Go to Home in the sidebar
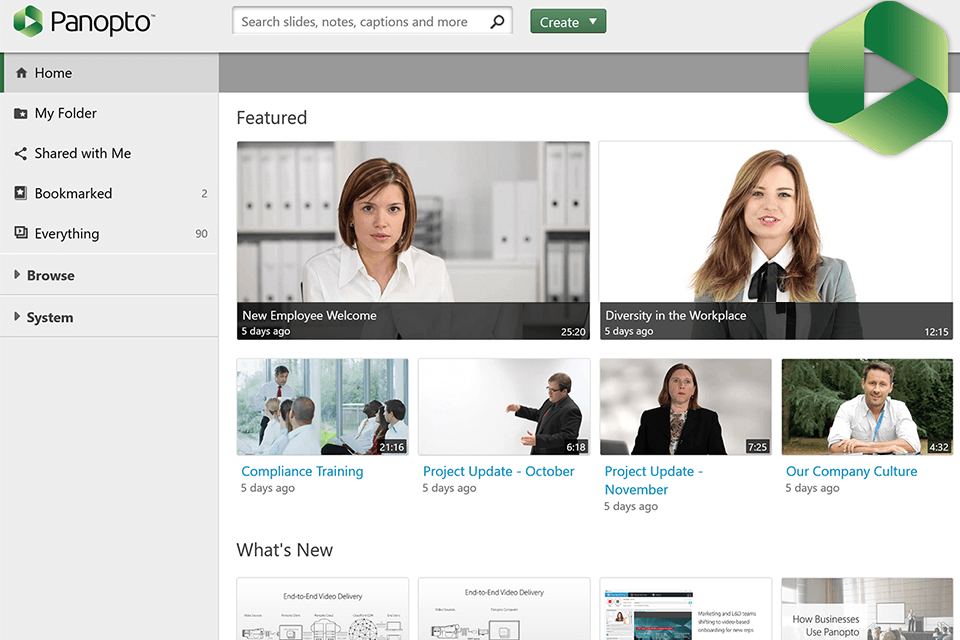 click(x=110, y=73)
